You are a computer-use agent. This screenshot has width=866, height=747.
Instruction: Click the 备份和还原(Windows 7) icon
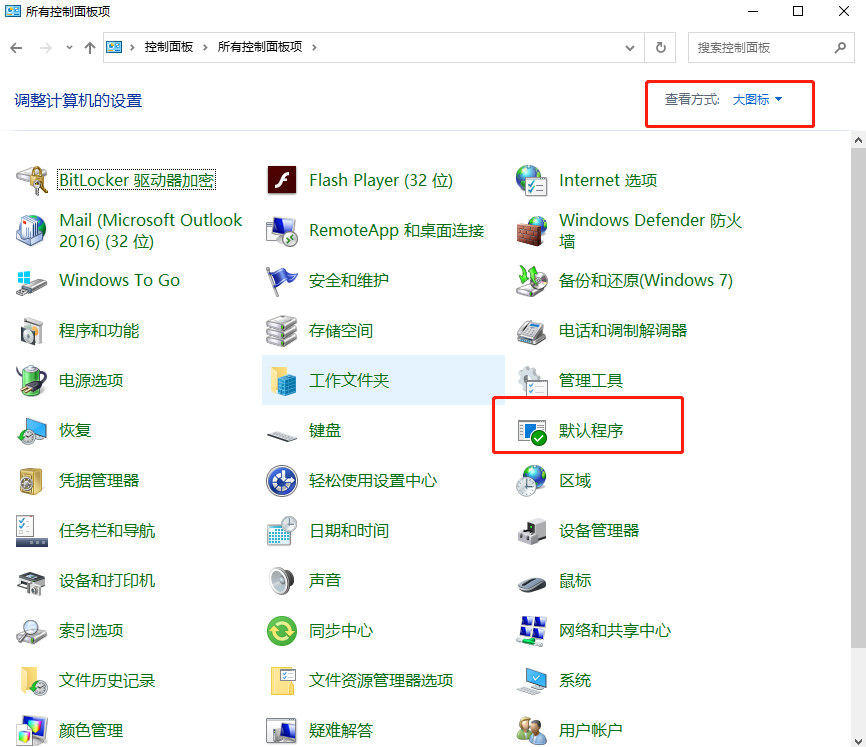pyautogui.click(x=531, y=280)
